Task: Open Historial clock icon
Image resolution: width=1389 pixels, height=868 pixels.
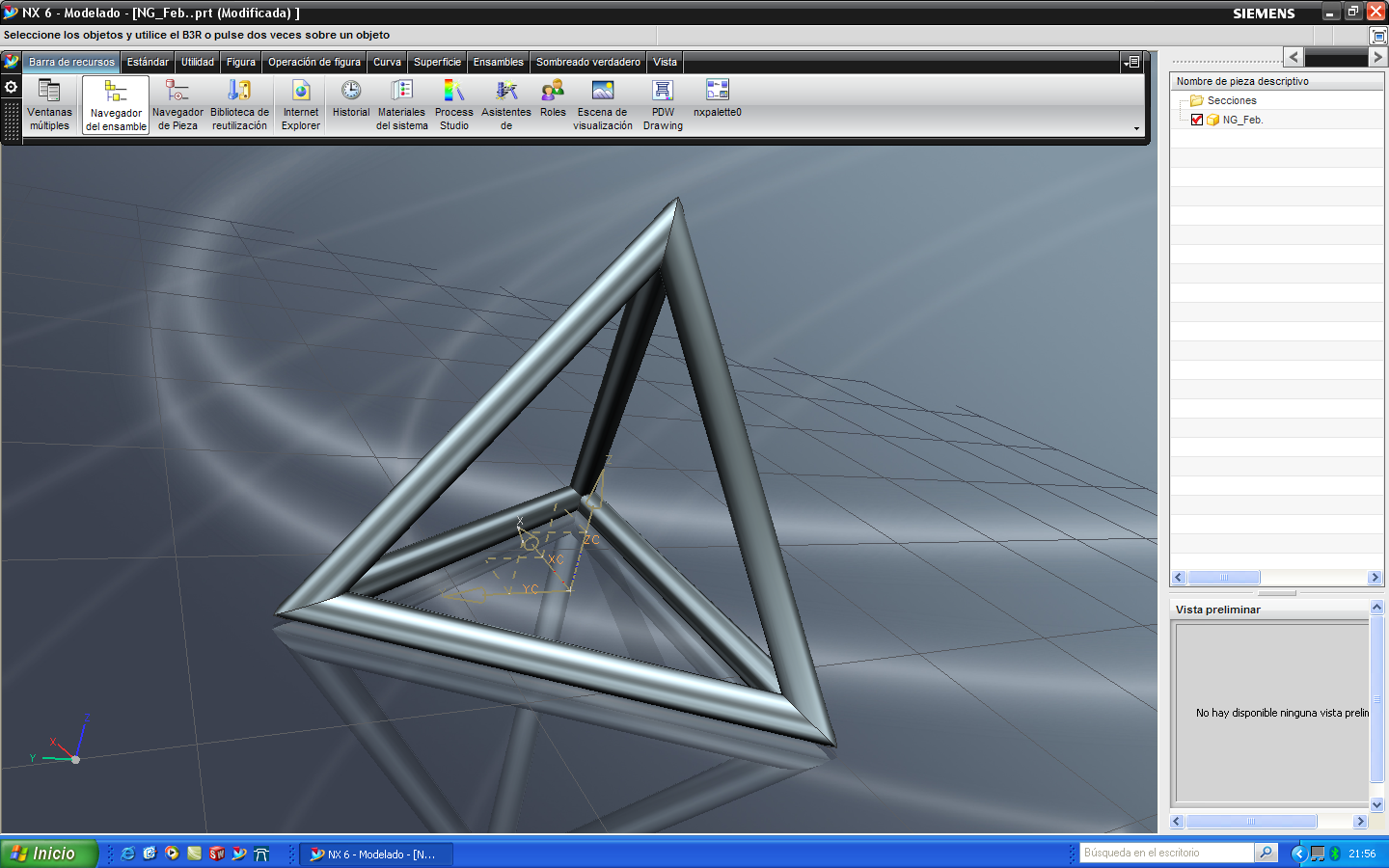Action: pyautogui.click(x=351, y=98)
